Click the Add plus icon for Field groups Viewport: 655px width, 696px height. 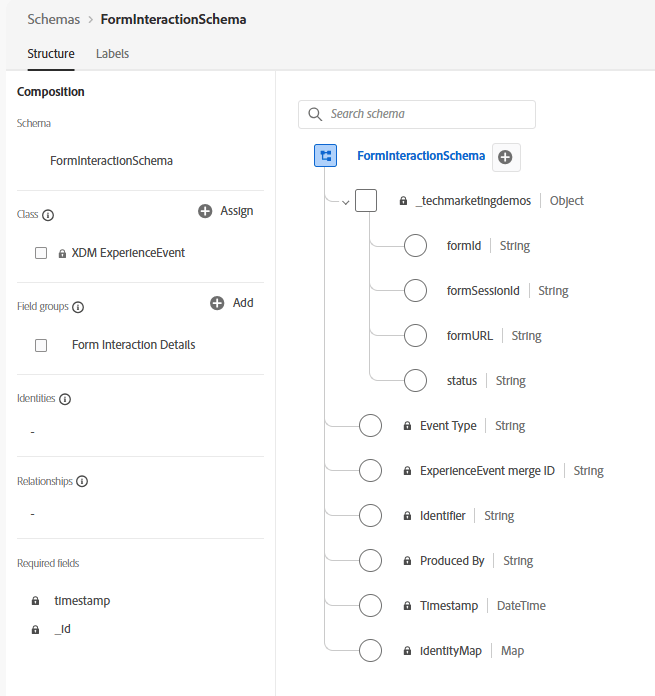[217, 303]
